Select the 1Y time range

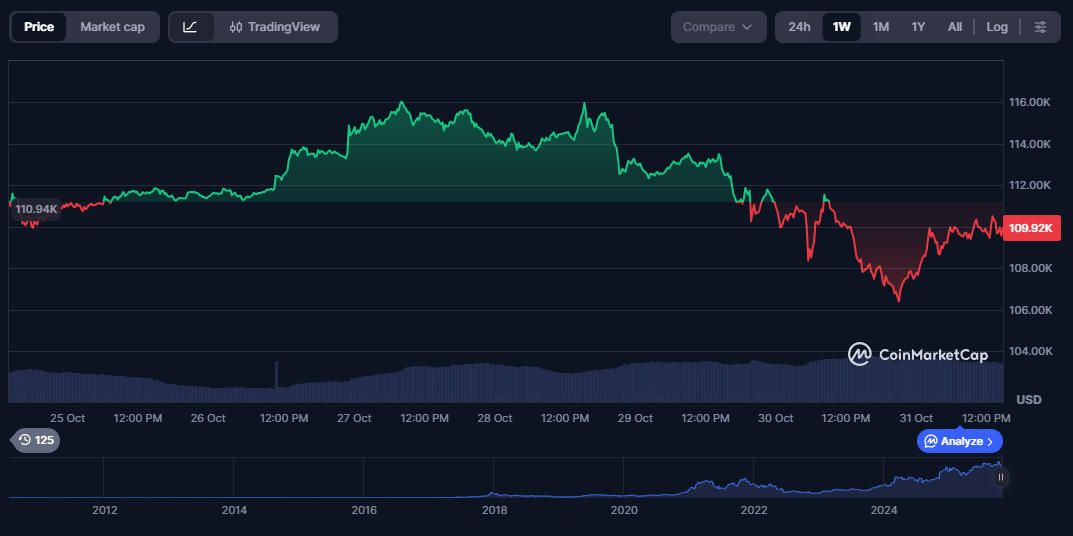(x=918, y=27)
